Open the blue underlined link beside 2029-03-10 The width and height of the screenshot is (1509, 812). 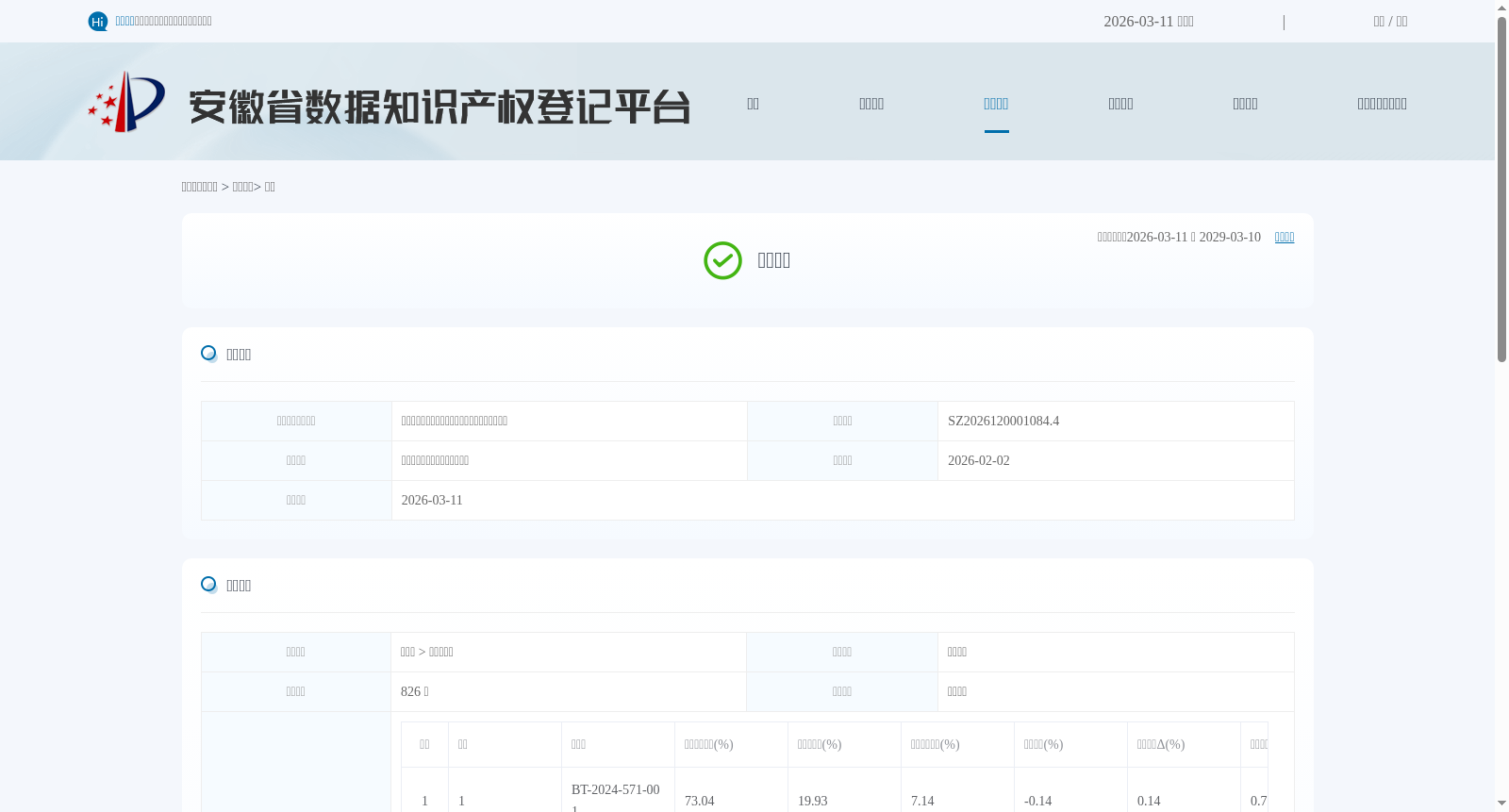click(x=1285, y=238)
